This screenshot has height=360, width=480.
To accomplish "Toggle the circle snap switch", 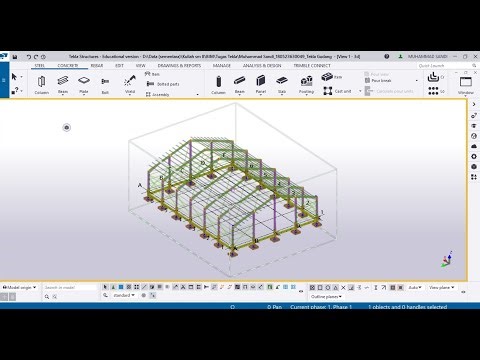I will coord(328,287).
